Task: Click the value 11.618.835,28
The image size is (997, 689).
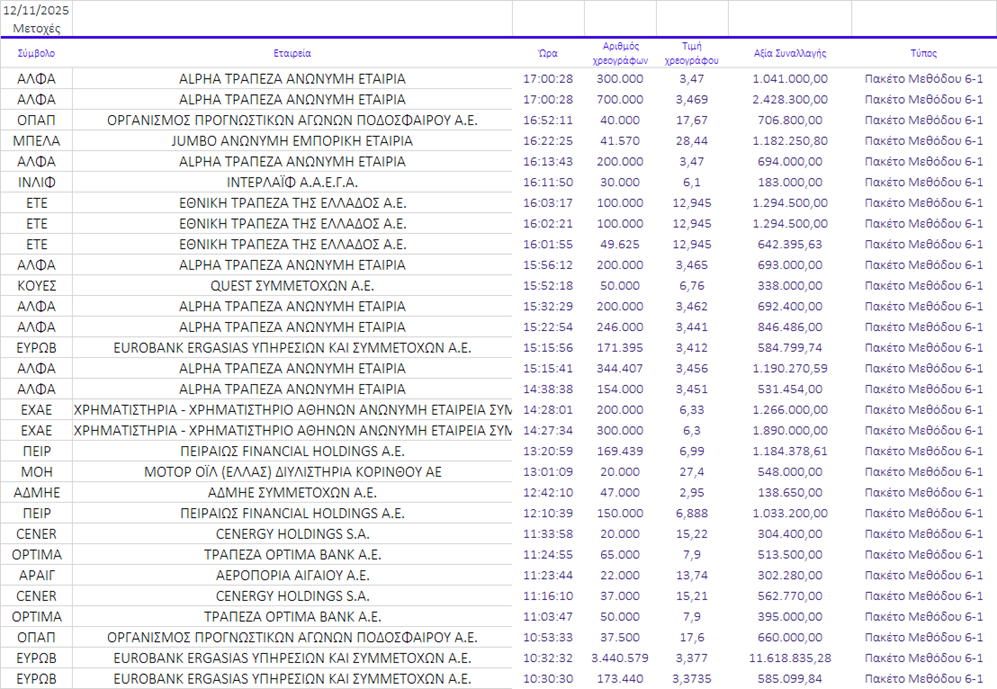Action: tap(790, 658)
